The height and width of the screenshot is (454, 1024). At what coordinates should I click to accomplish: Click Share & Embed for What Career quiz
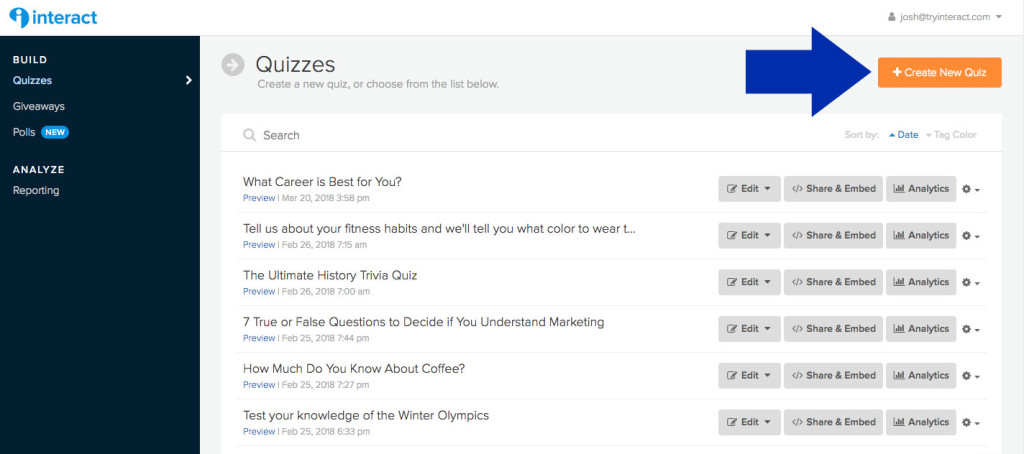833,189
